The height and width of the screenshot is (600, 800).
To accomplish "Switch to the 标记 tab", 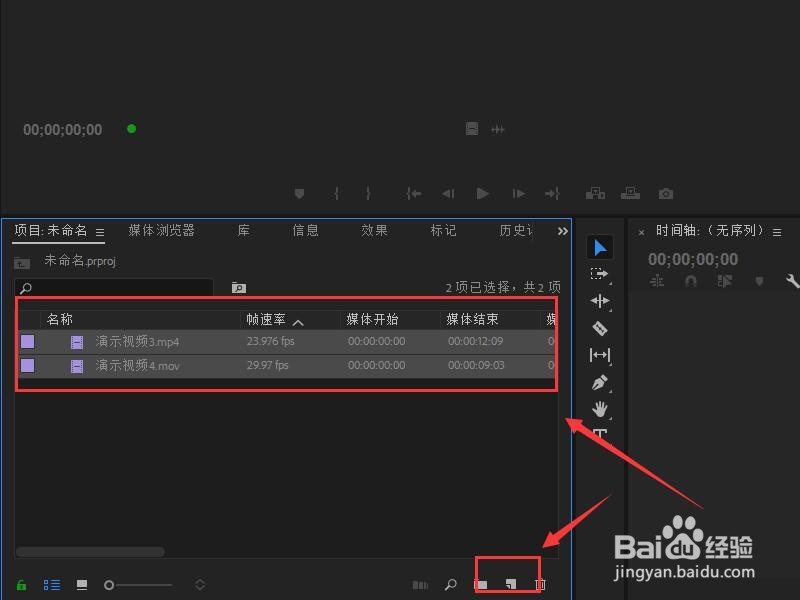I will tap(443, 231).
